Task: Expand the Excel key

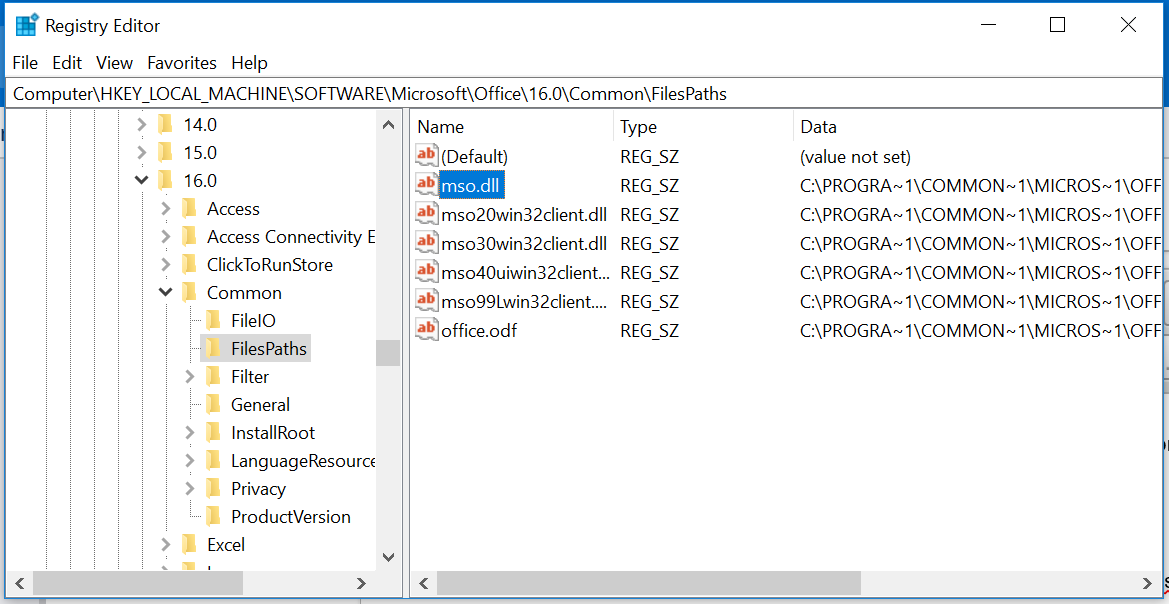Action: pyautogui.click(x=168, y=544)
